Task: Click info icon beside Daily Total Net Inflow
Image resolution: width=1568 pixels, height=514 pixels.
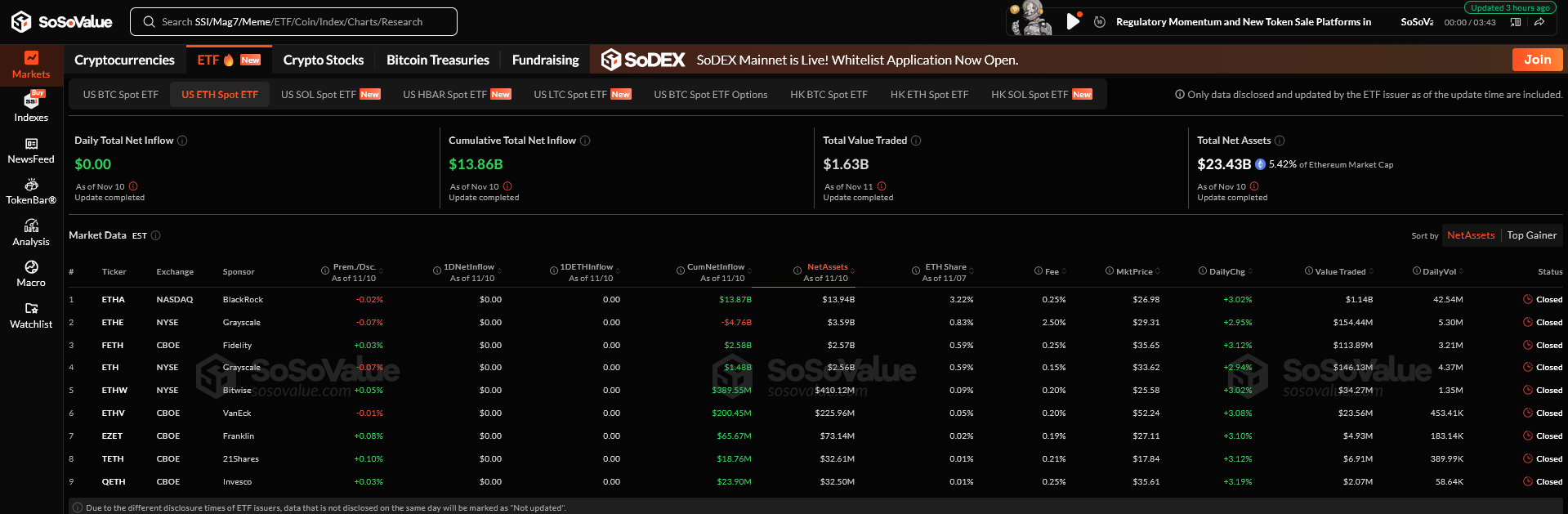Action: (182, 141)
